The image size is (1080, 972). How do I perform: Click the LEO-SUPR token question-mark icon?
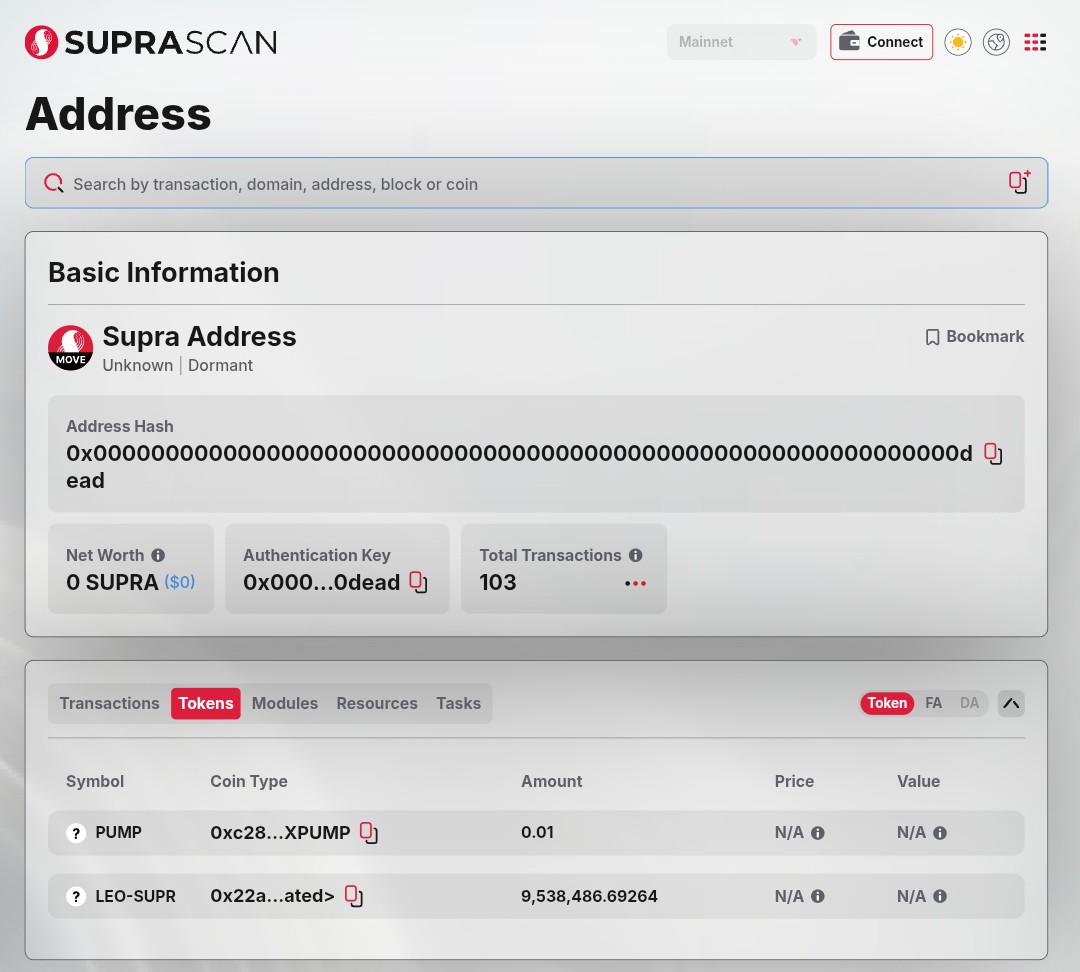tap(76, 896)
